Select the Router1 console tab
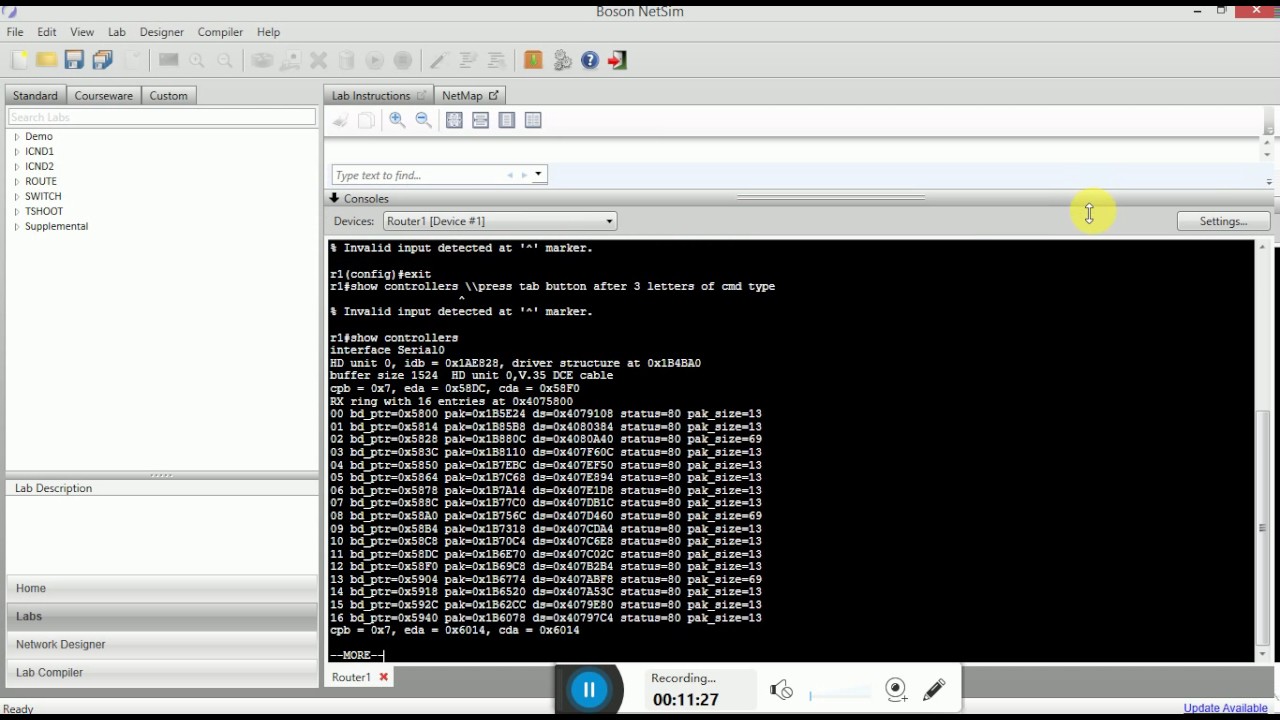Viewport: 1280px width, 720px height. coord(351,677)
